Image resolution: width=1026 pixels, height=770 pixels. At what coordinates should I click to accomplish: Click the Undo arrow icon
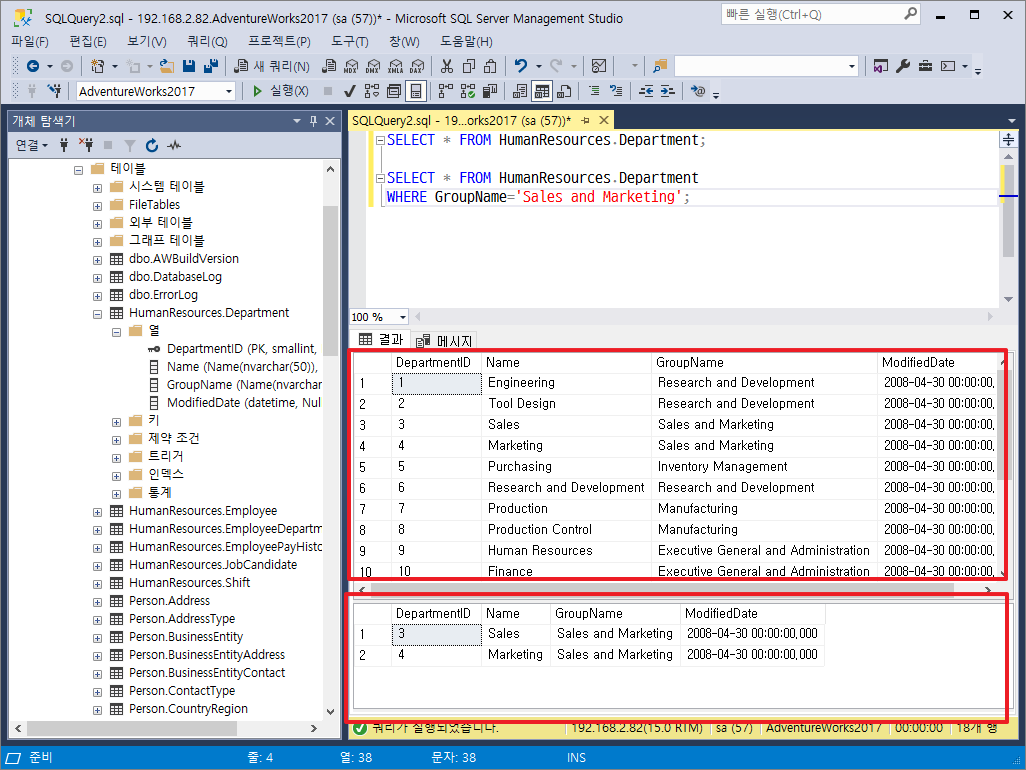pyautogui.click(x=521, y=66)
